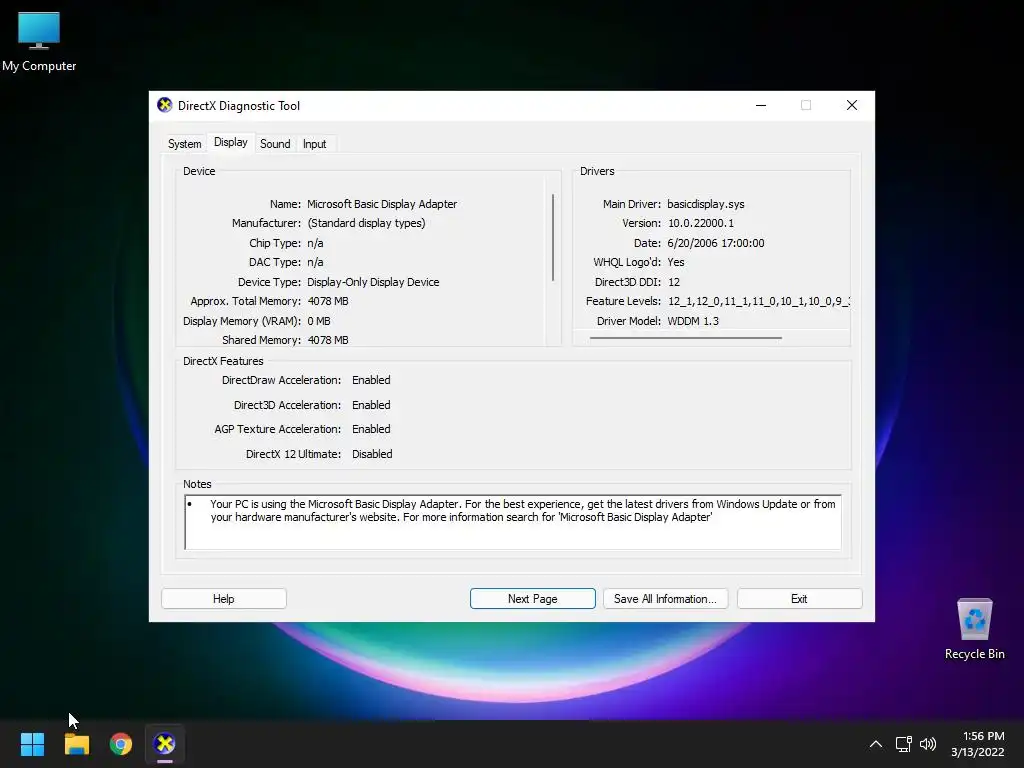Show hidden system tray icons
Viewport: 1024px width, 768px height.
point(876,744)
